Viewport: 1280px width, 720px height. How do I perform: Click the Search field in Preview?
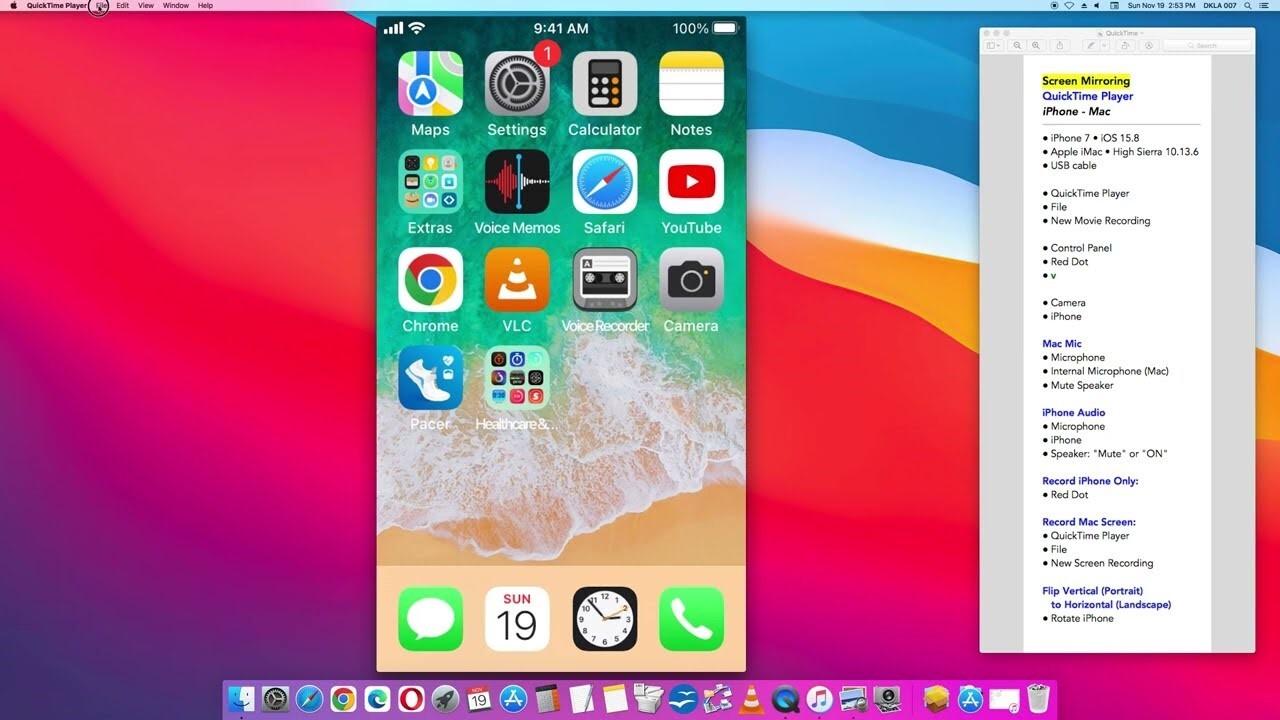(x=1206, y=45)
